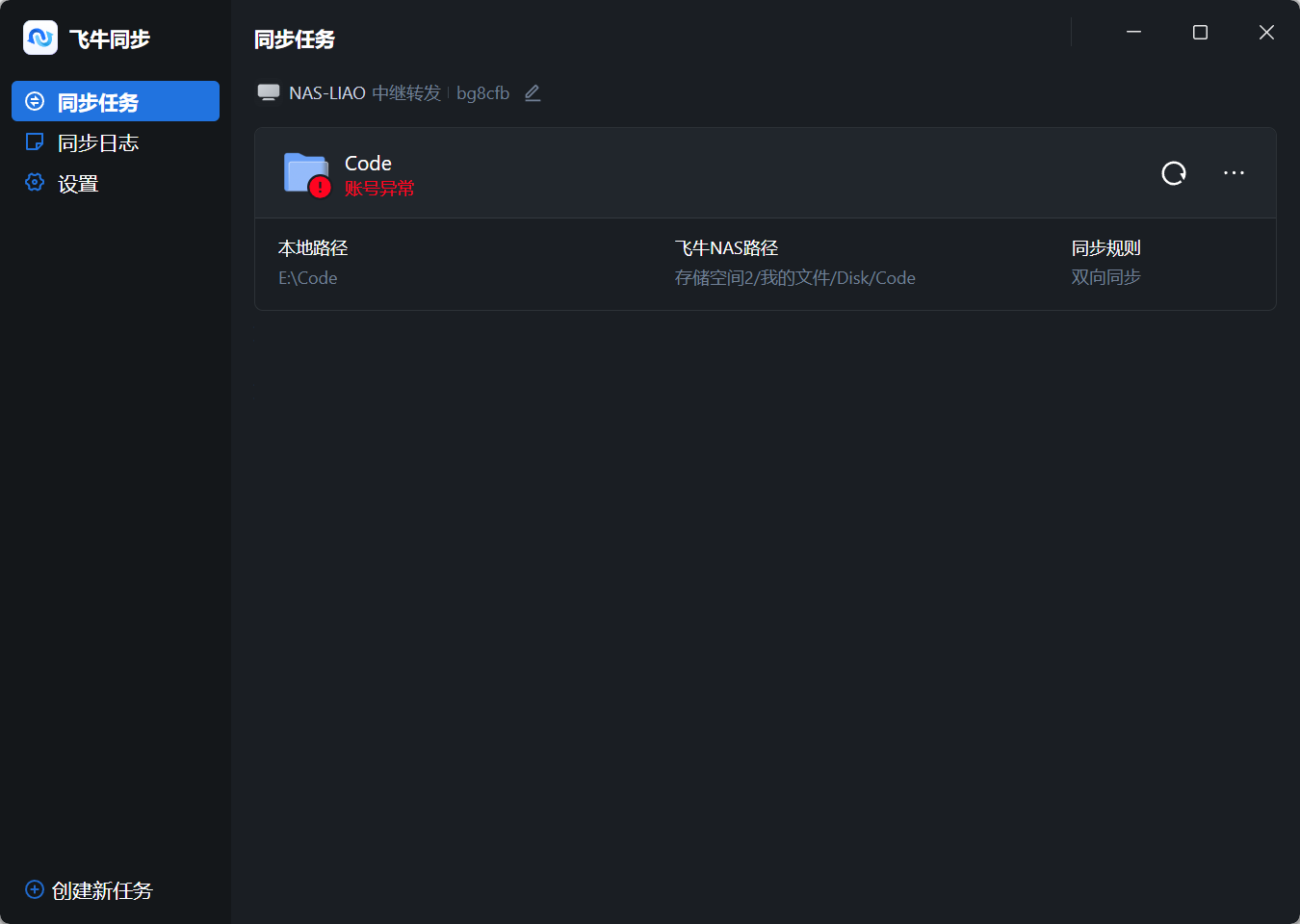Switch to 同步日志 in the sidebar
The width and height of the screenshot is (1300, 924).
point(116,142)
